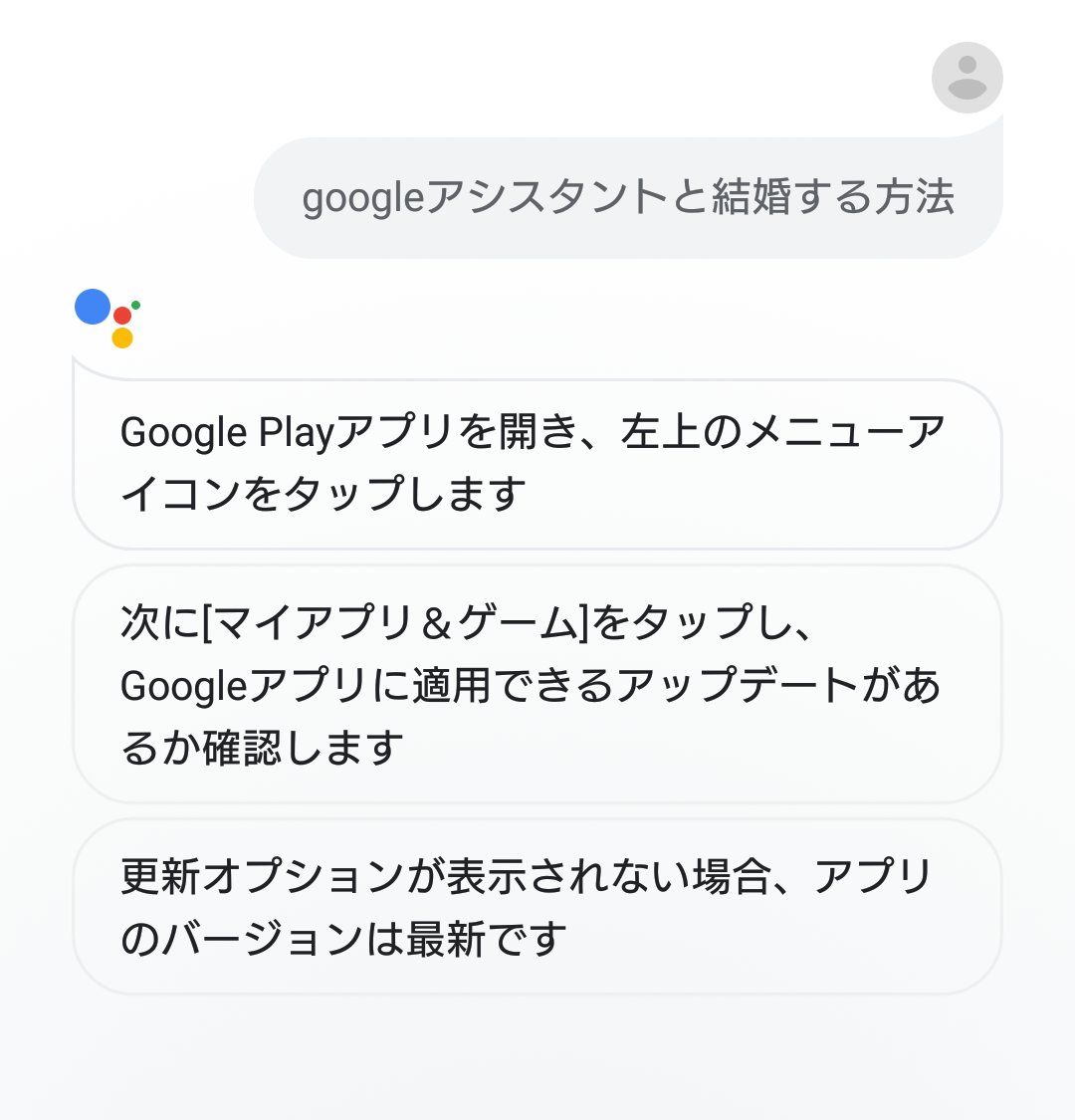Tap the first reply bubble about Google Playアプリ
The width and height of the screenshot is (1075, 1120).
pos(537,464)
